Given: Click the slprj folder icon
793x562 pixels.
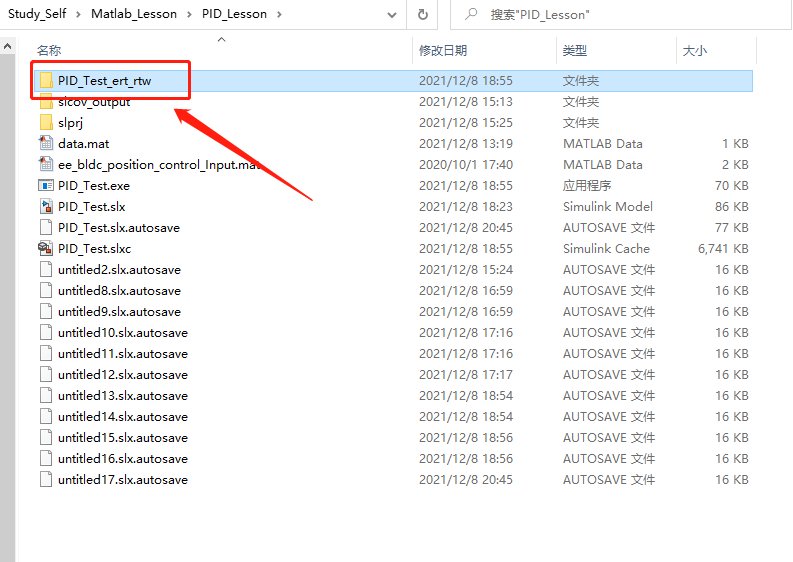Looking at the screenshot, I should [46, 122].
